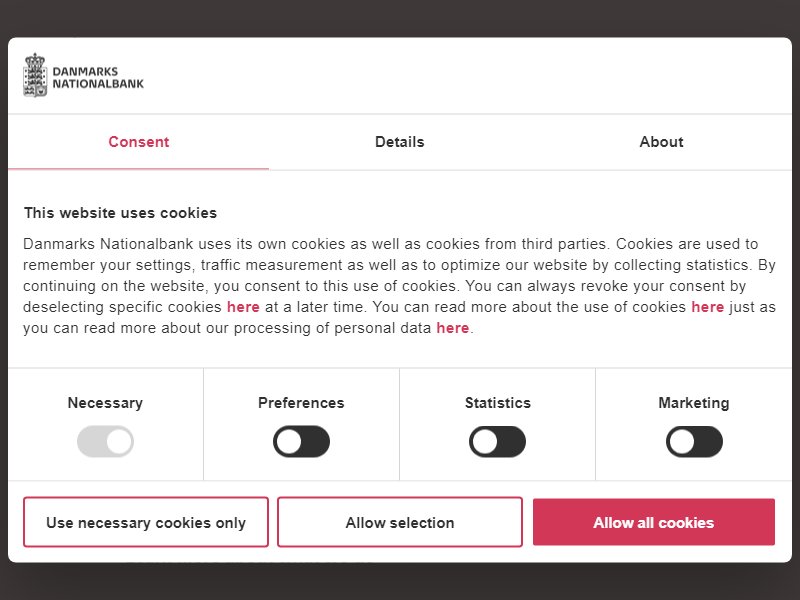
Task: Open the Consent tab
Action: pyautogui.click(x=138, y=142)
